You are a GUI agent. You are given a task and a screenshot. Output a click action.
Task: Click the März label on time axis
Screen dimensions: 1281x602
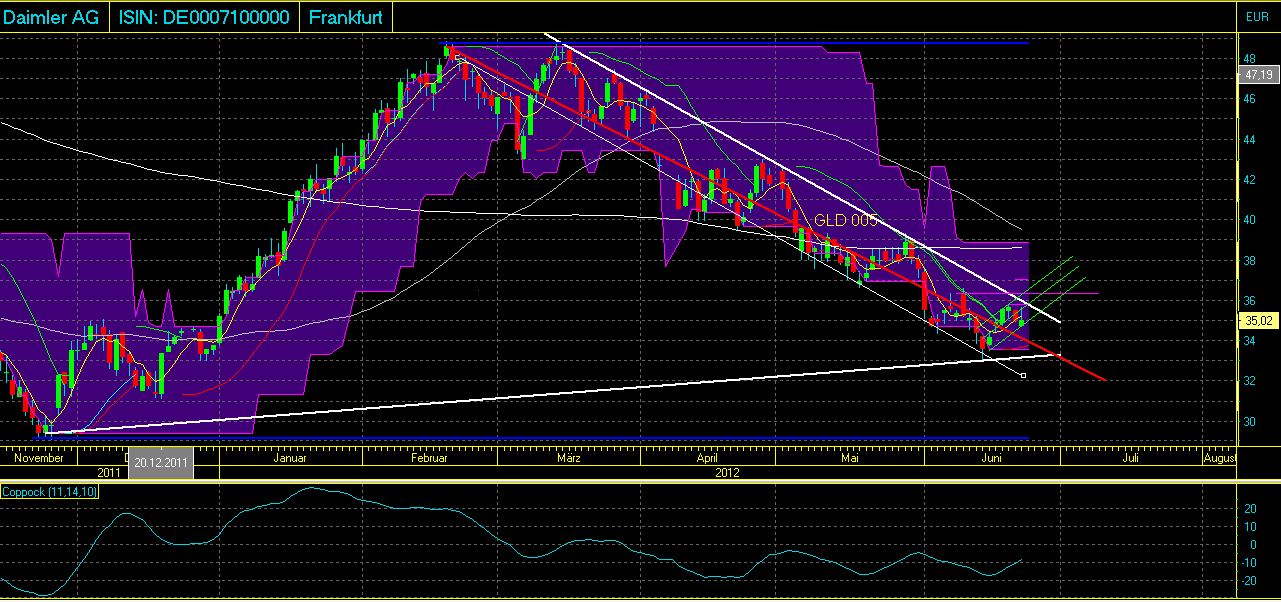coord(568,458)
